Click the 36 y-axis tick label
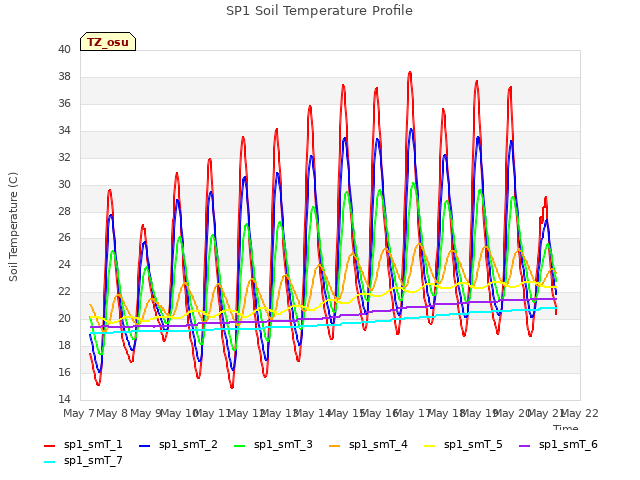The width and height of the screenshot is (640, 480). coord(64,103)
